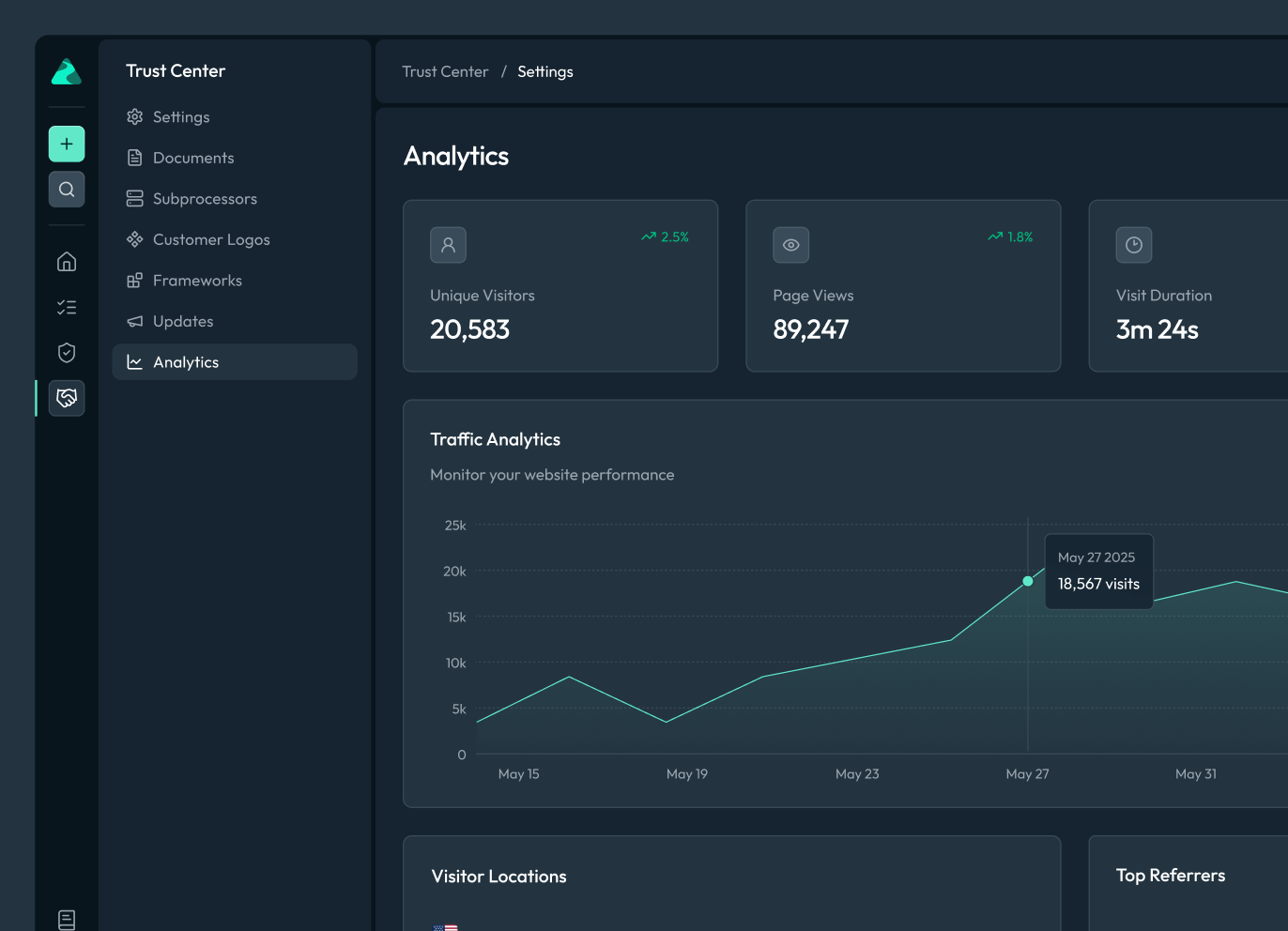Open Customer Logos menu item
1288x931 pixels.
pos(235,239)
